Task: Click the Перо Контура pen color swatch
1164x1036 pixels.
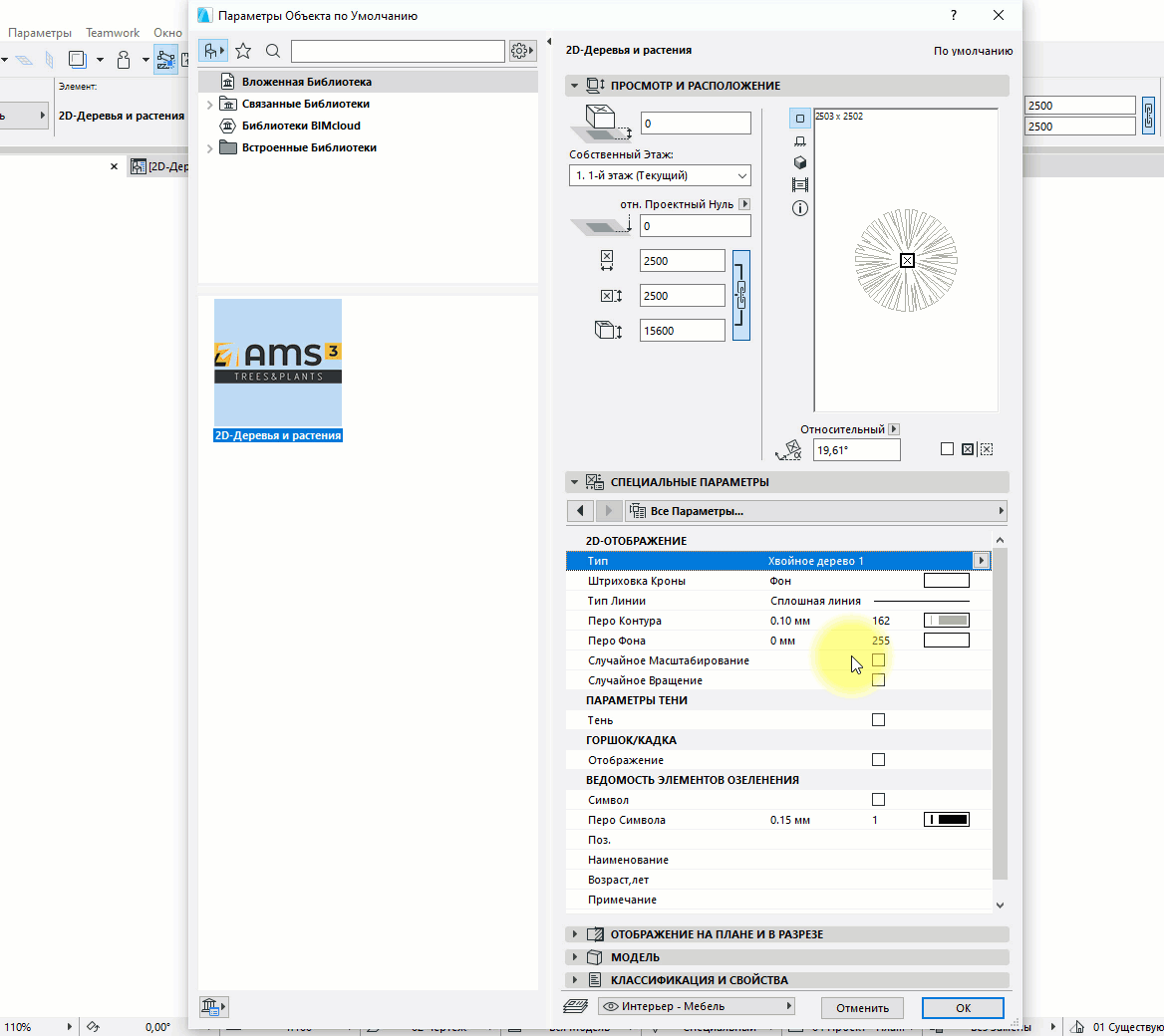Action: [947, 621]
